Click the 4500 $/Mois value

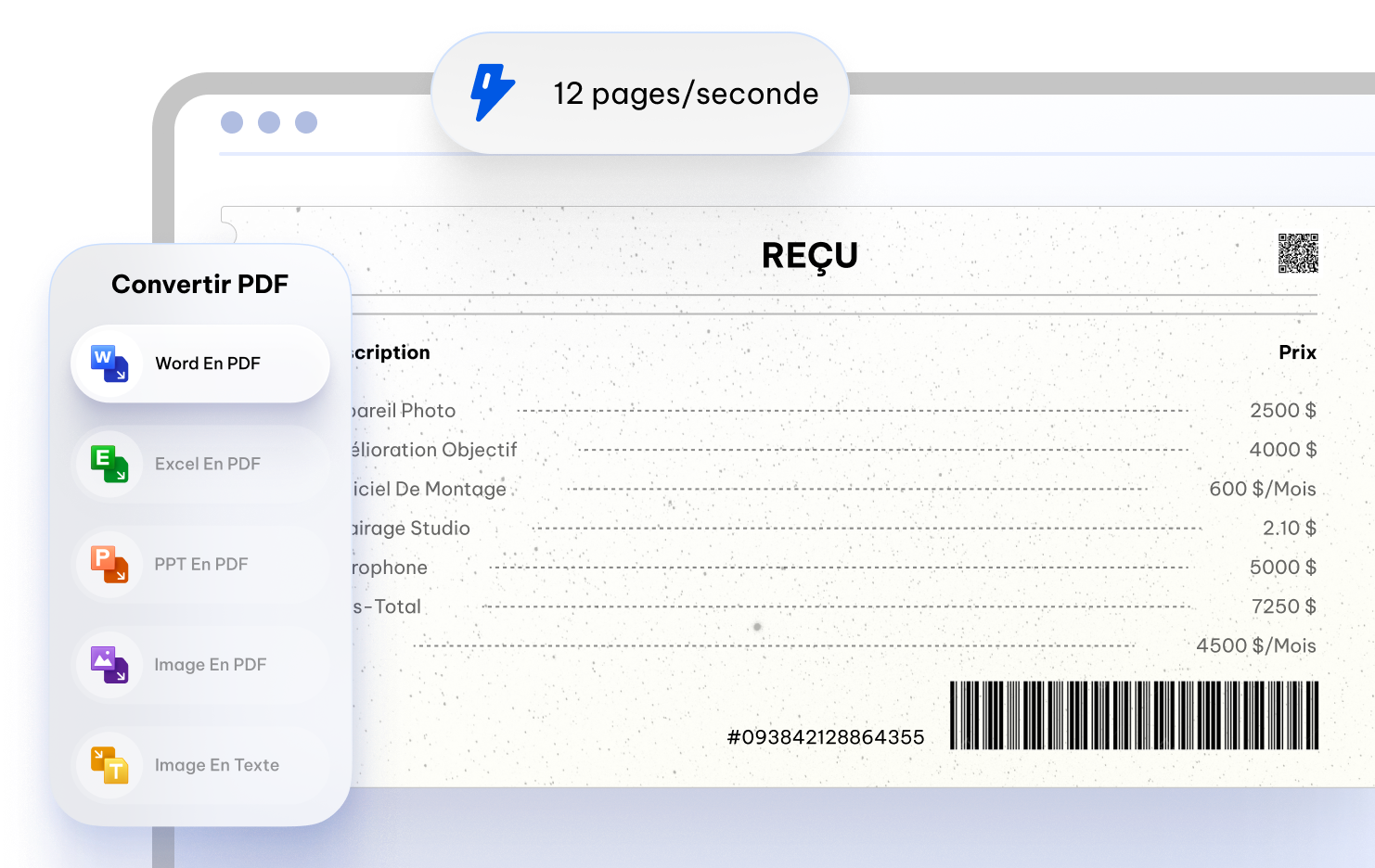[x=1256, y=645]
